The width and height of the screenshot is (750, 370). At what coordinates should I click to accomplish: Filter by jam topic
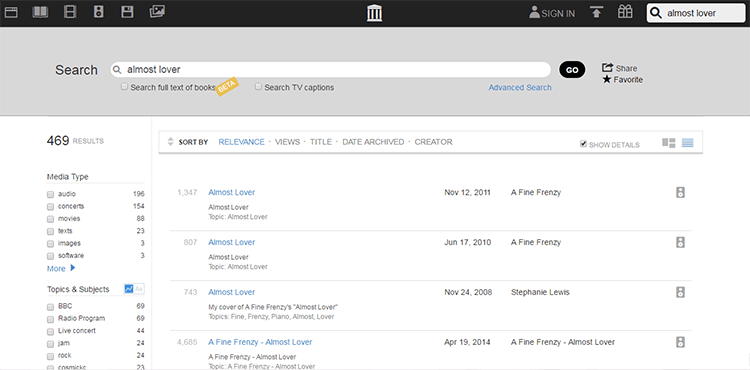(50, 344)
